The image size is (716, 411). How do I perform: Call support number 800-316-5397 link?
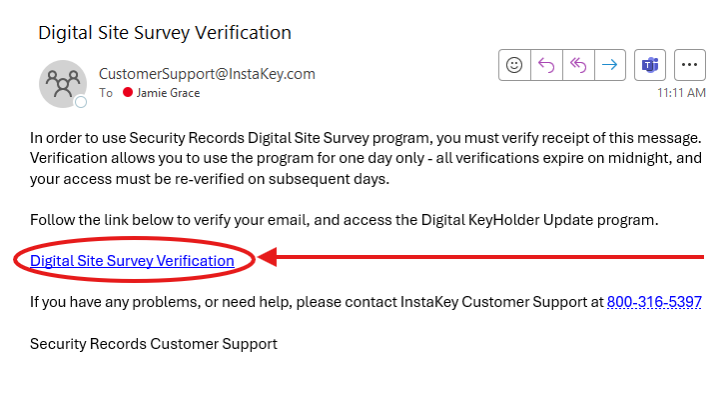pos(654,302)
